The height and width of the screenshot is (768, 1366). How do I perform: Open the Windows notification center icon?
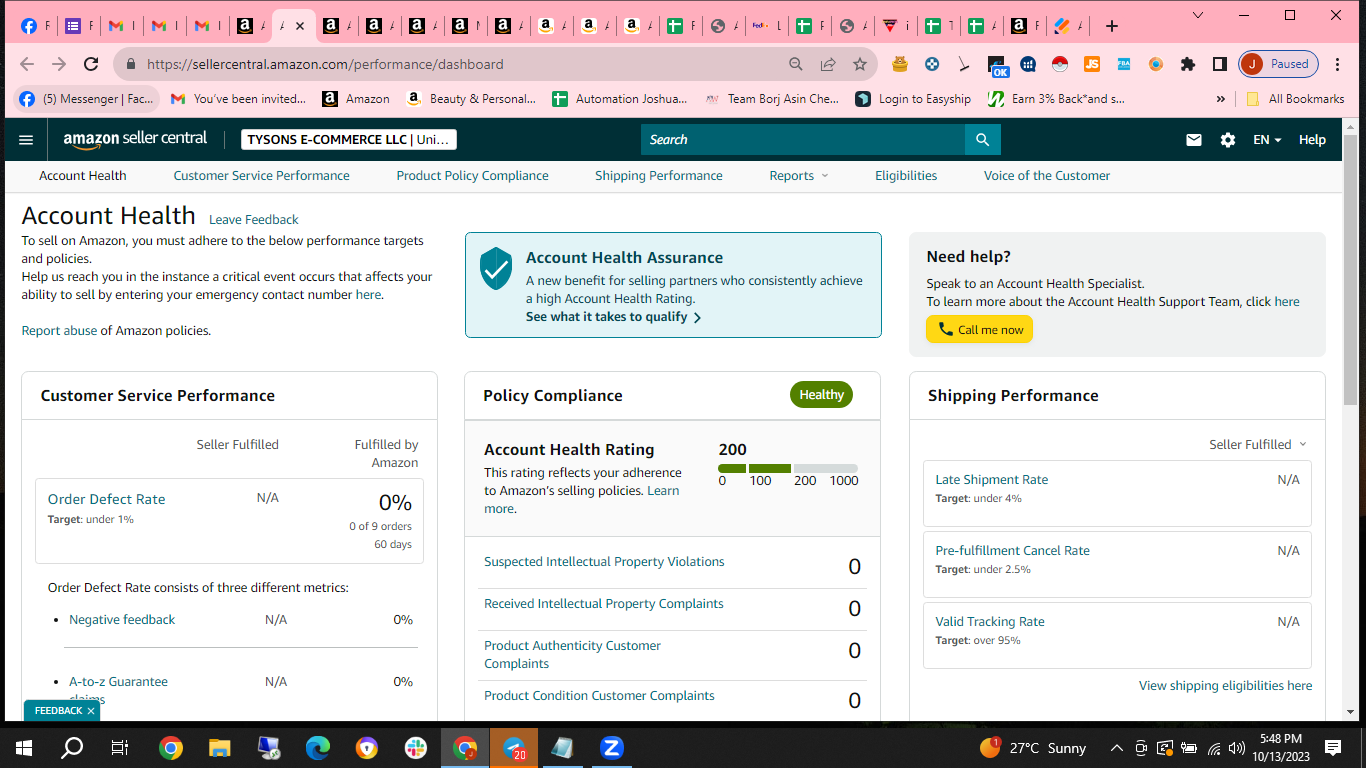pyautogui.click(x=1333, y=747)
